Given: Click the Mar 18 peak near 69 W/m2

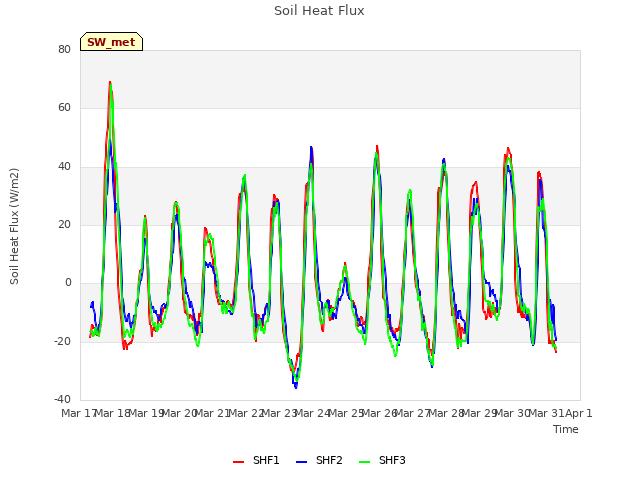Looking at the screenshot, I should [x=110, y=82].
